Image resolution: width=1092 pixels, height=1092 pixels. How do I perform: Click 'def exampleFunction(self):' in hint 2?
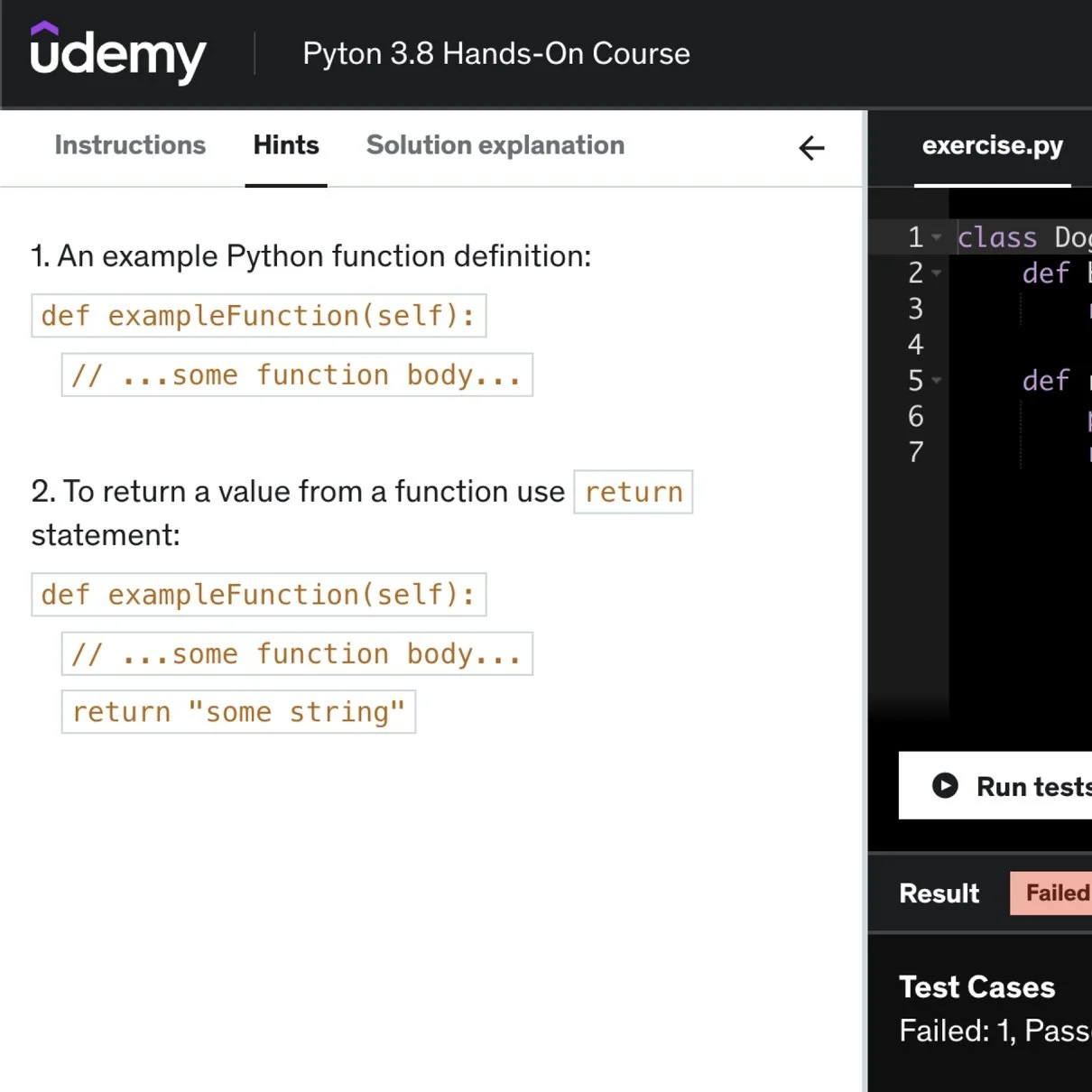click(x=259, y=595)
